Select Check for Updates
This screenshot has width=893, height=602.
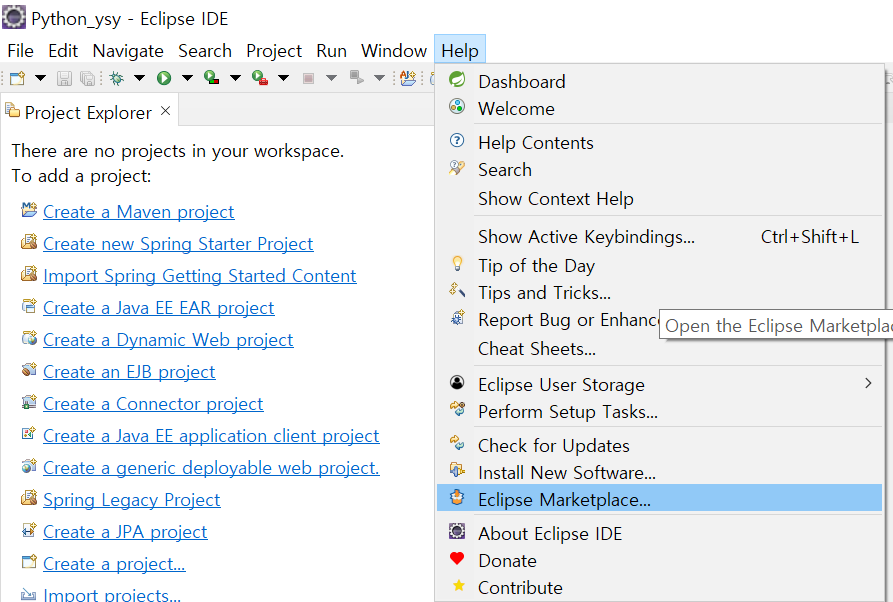point(659,445)
